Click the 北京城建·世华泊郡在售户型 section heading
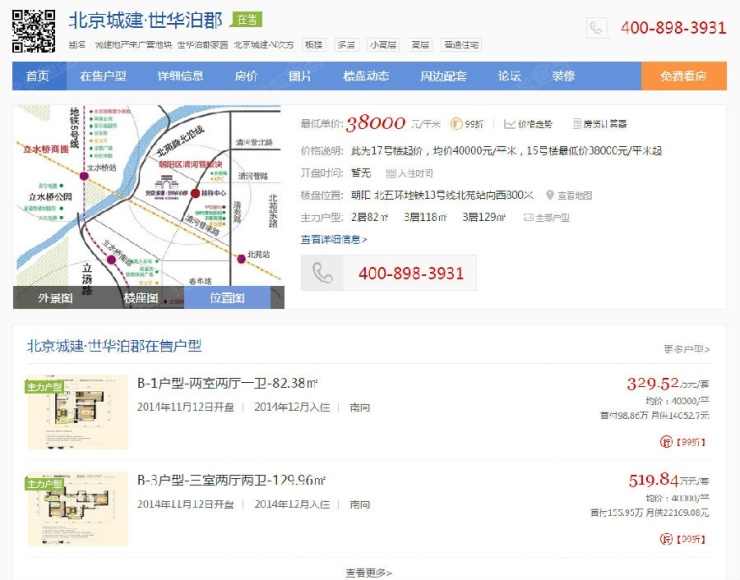 (114, 346)
